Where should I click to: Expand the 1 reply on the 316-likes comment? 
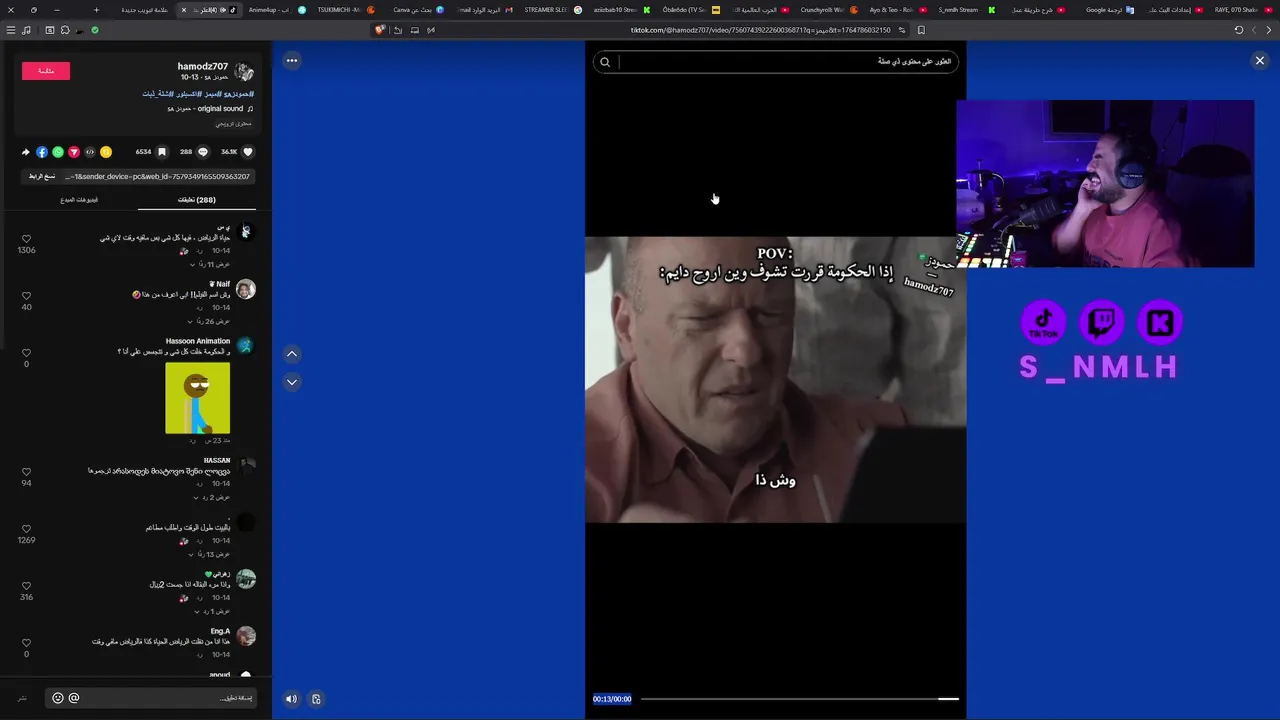pos(212,611)
